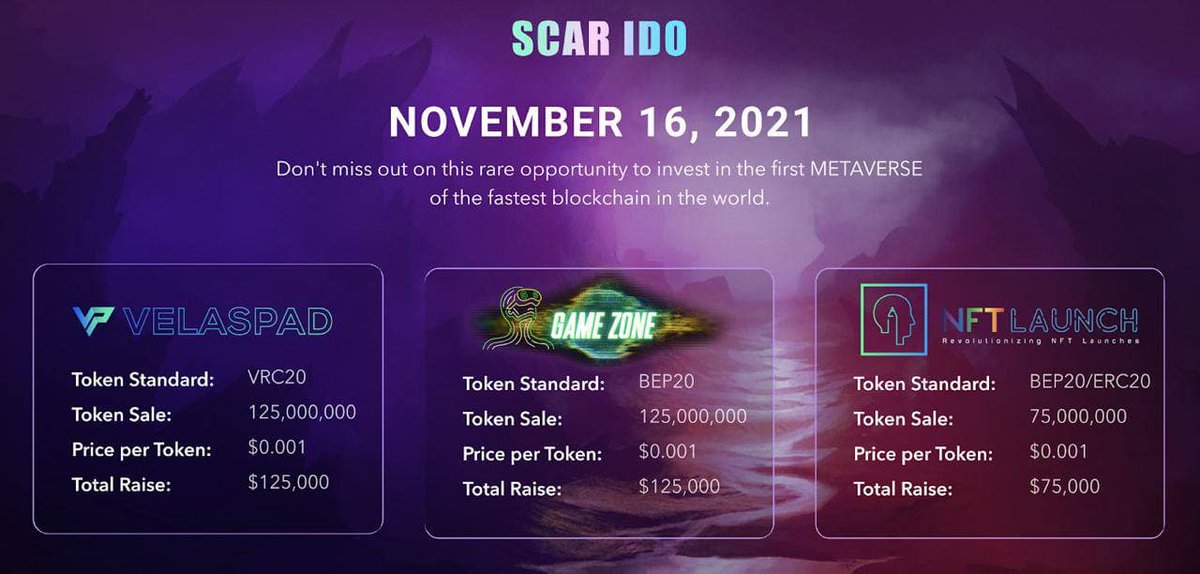The height and width of the screenshot is (574, 1200).
Task: Select the SCAR IDO heading
Action: click(x=600, y=37)
